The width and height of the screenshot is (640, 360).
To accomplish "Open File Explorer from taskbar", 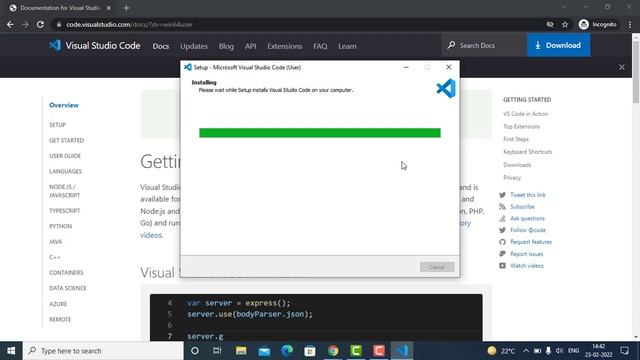I will click(241, 351).
